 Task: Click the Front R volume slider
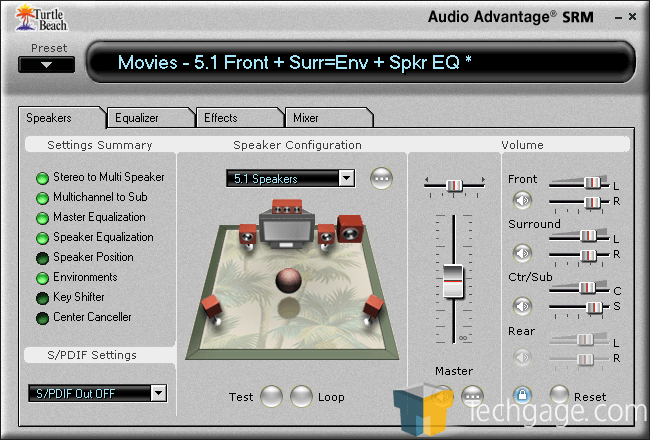click(592, 202)
